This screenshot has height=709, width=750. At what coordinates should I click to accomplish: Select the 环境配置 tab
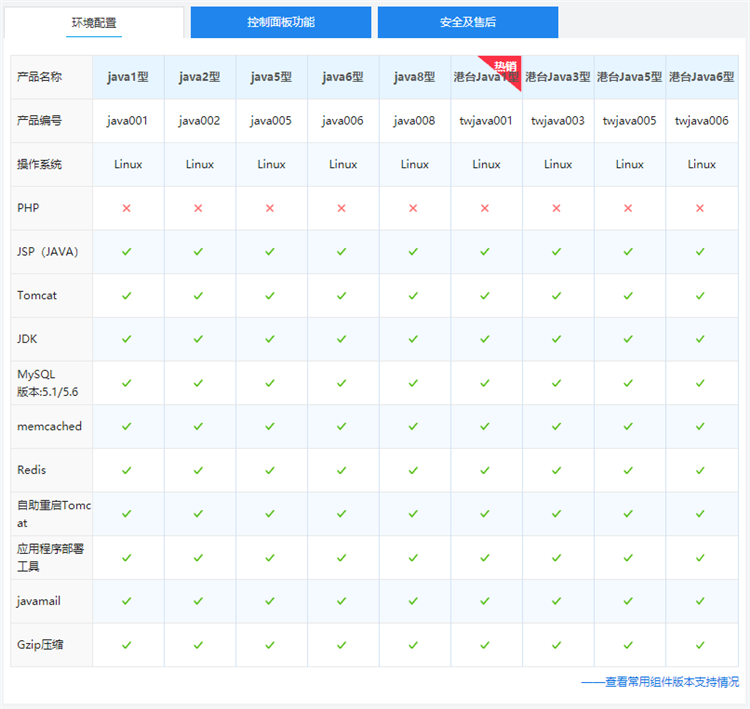pos(94,22)
